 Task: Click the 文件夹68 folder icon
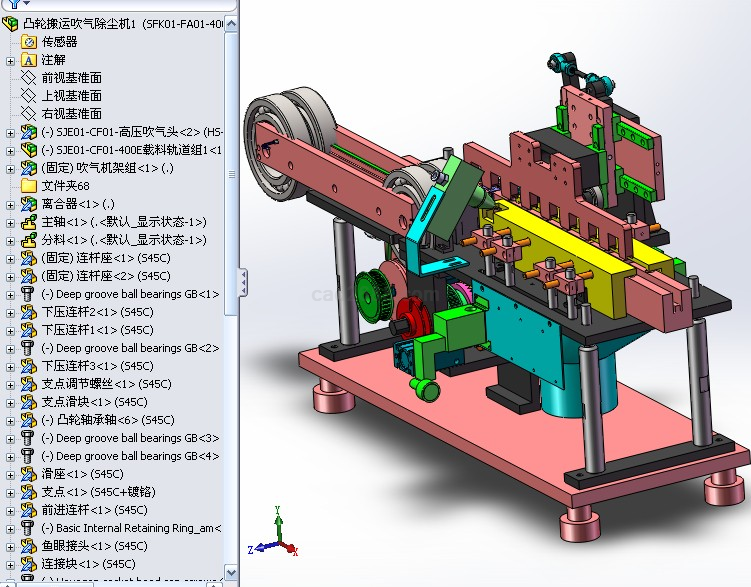pos(28,185)
